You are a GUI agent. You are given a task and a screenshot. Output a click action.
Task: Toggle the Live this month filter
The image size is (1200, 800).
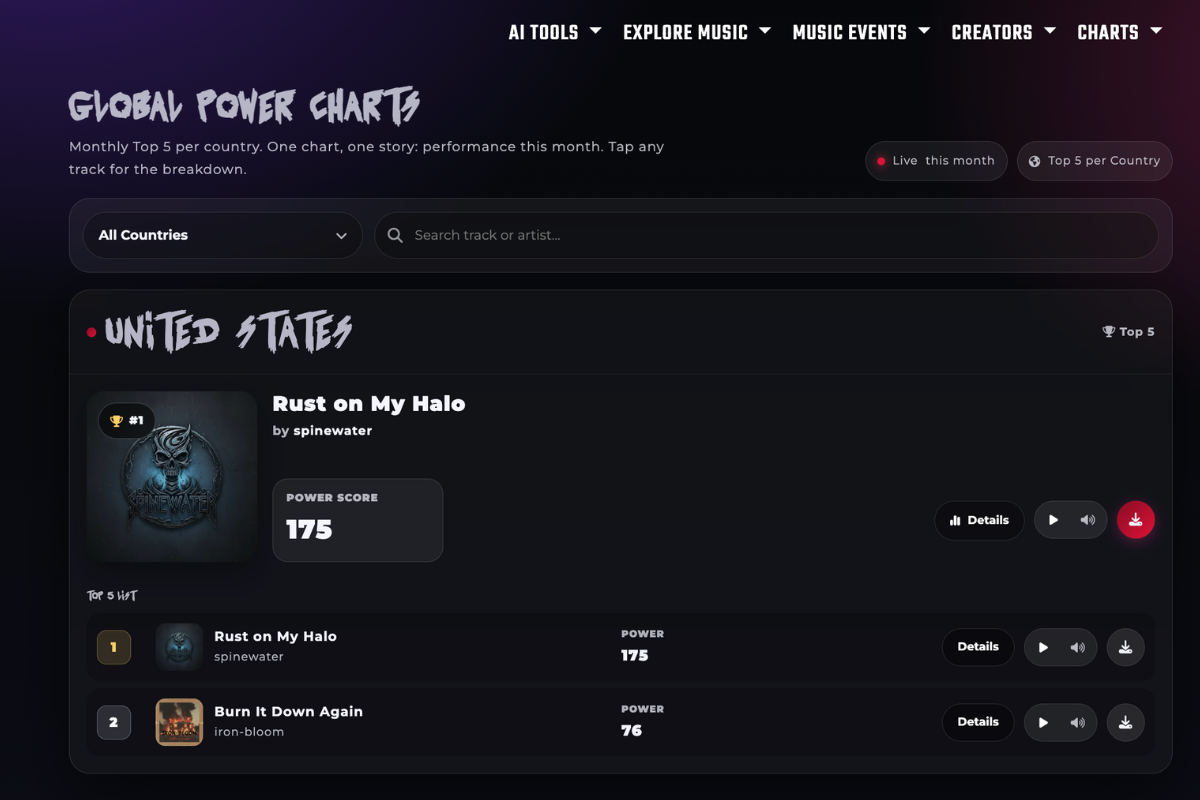click(x=936, y=161)
